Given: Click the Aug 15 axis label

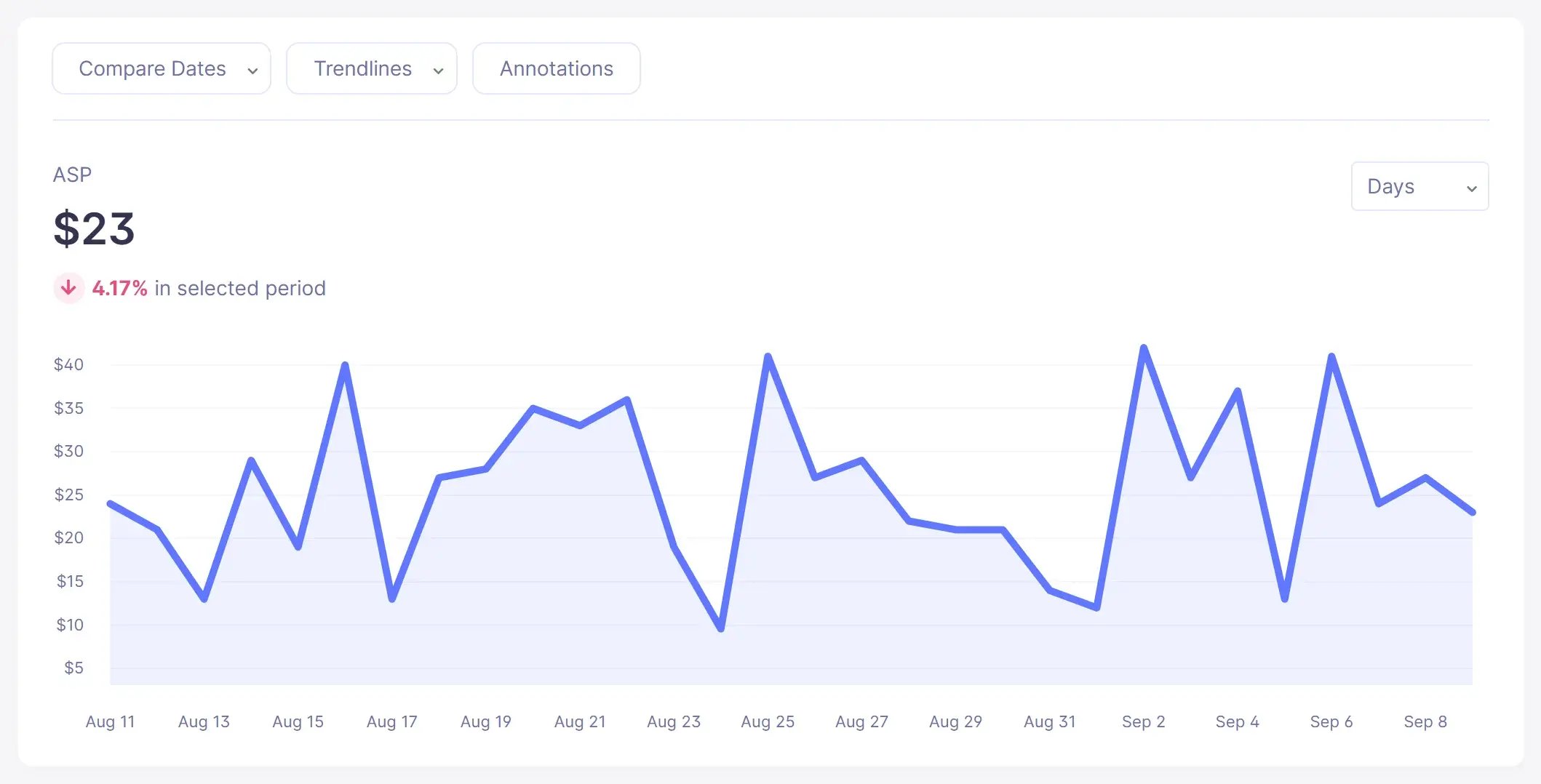Looking at the screenshot, I should tap(298, 721).
